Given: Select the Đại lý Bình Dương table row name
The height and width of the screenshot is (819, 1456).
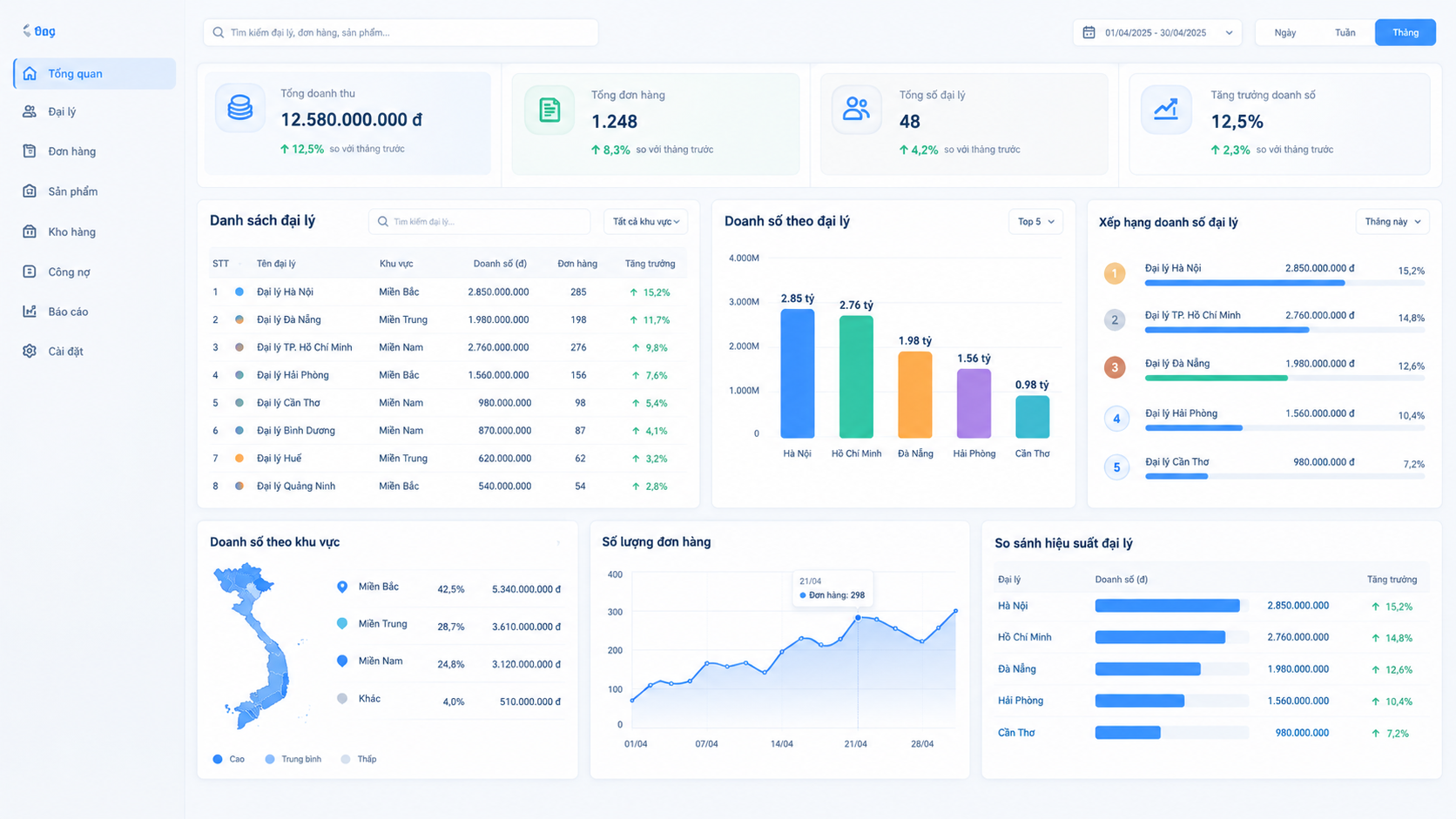Looking at the screenshot, I should pos(296,430).
